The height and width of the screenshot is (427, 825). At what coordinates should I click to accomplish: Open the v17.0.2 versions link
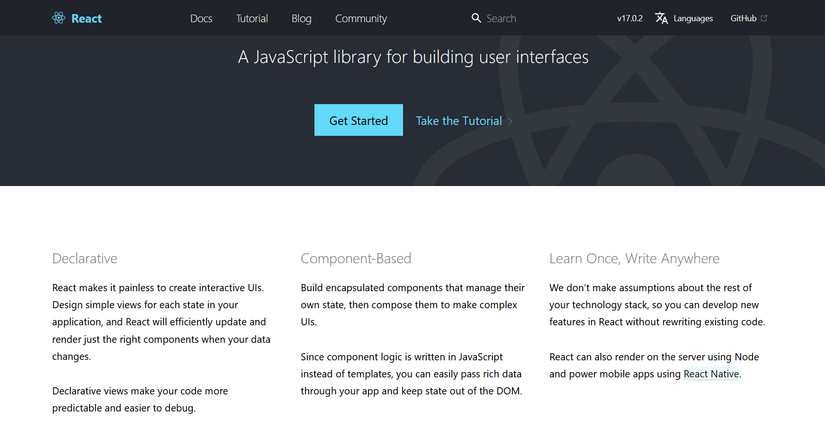point(630,18)
